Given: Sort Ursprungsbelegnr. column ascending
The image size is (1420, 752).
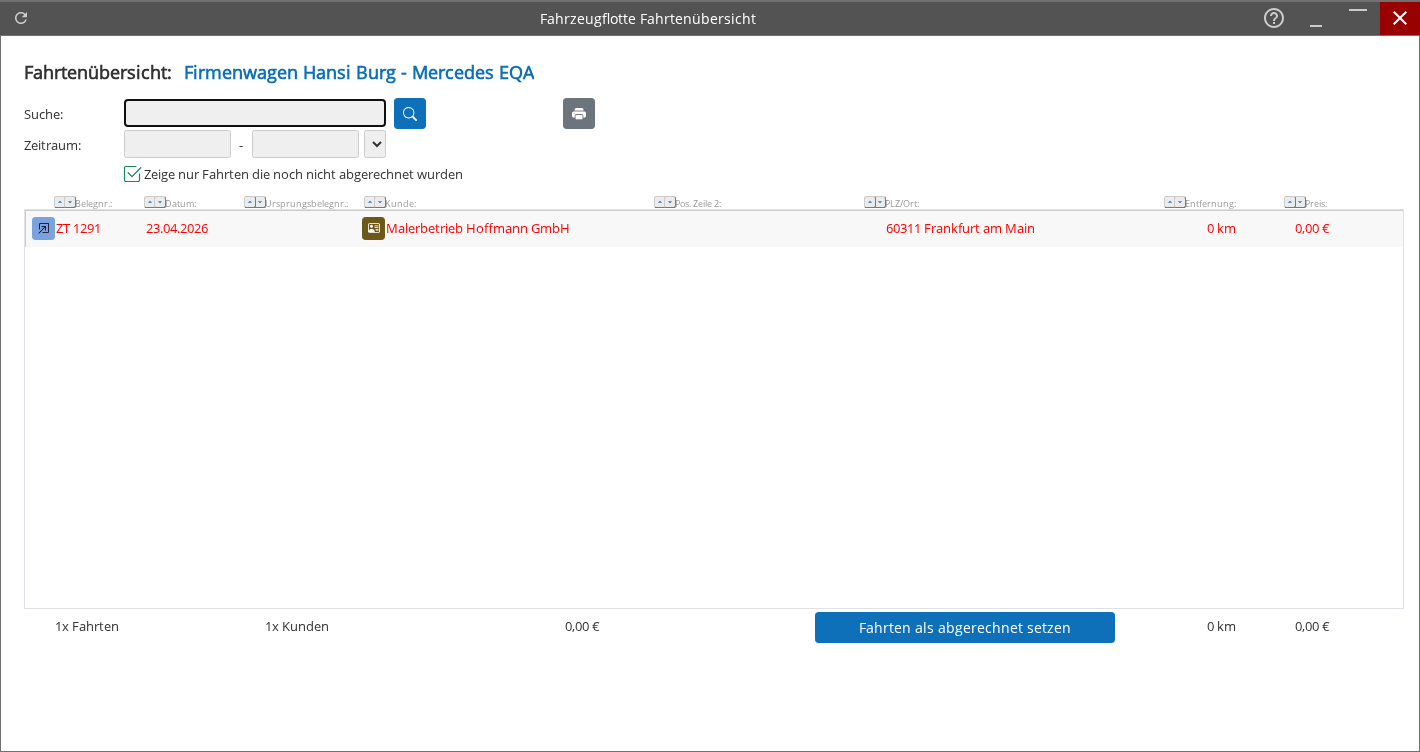Looking at the screenshot, I should tap(250, 202).
